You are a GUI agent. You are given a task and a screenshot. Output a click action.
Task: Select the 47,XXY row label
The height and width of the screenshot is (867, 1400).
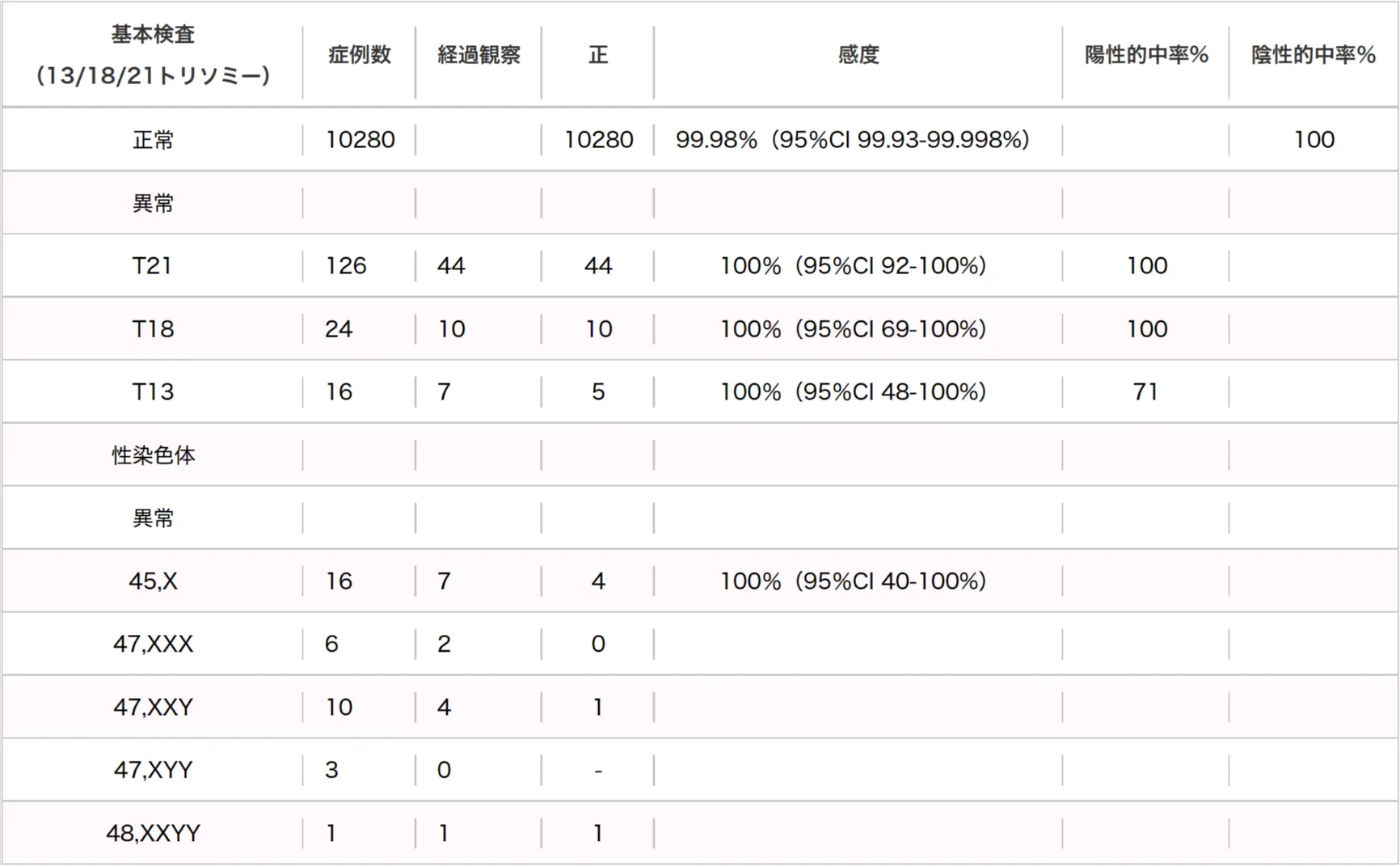153,708
